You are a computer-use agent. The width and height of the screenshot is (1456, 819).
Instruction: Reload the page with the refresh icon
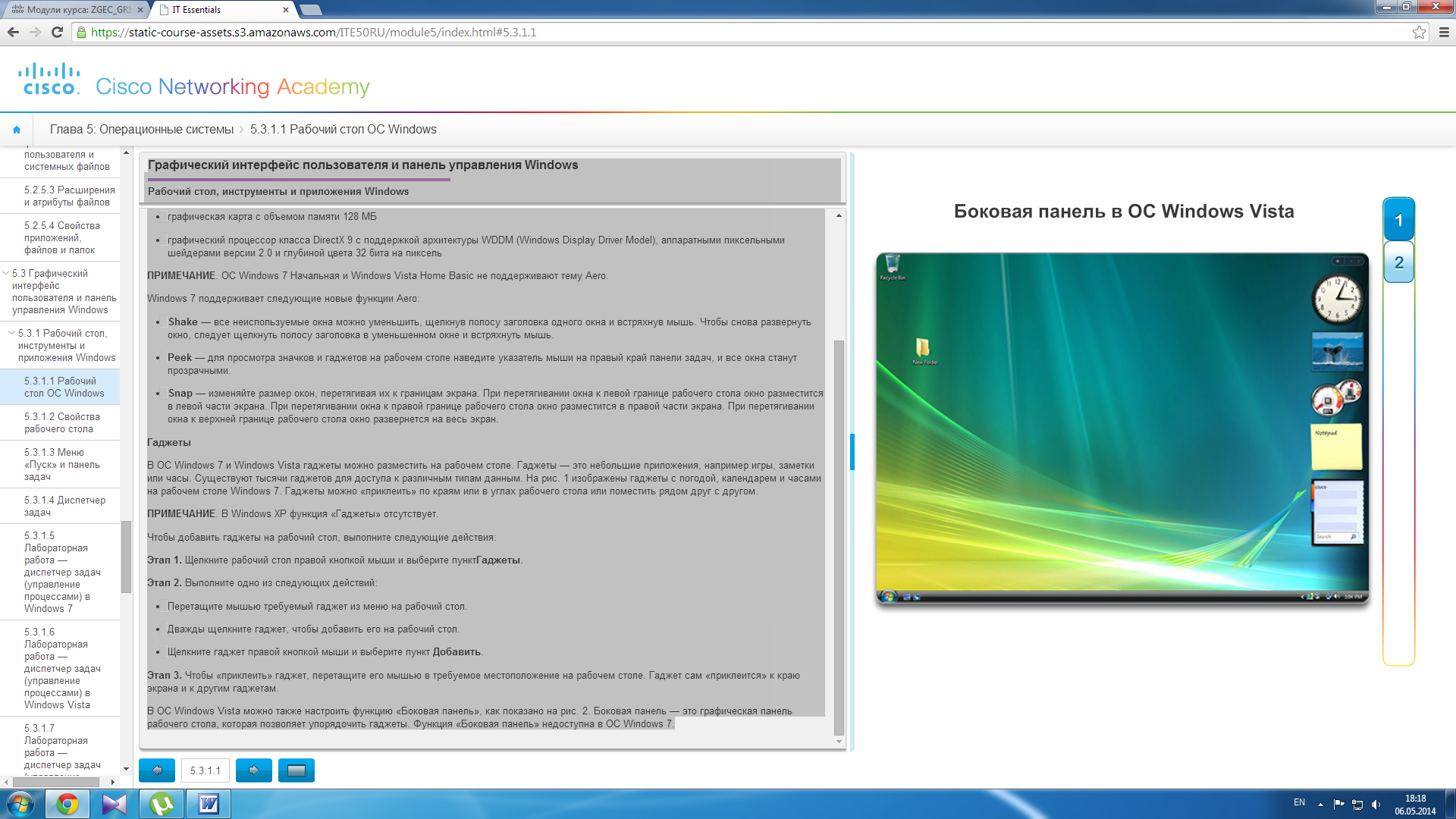point(57,32)
